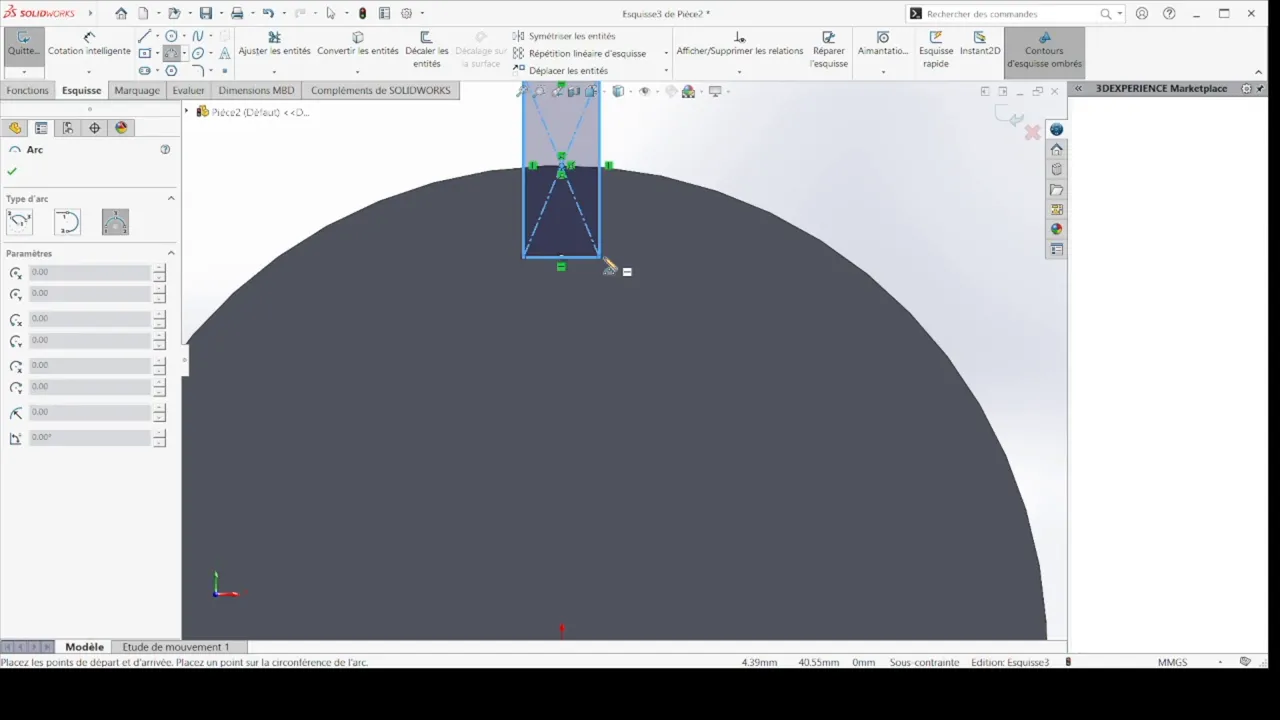Switch to the Evaluer tab
Viewport: 1280px width, 720px height.
click(188, 90)
